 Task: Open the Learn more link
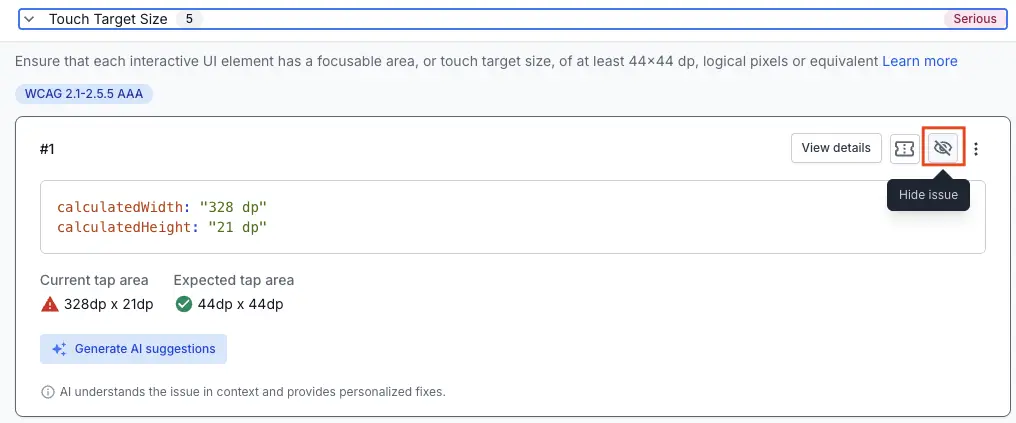pos(919,61)
